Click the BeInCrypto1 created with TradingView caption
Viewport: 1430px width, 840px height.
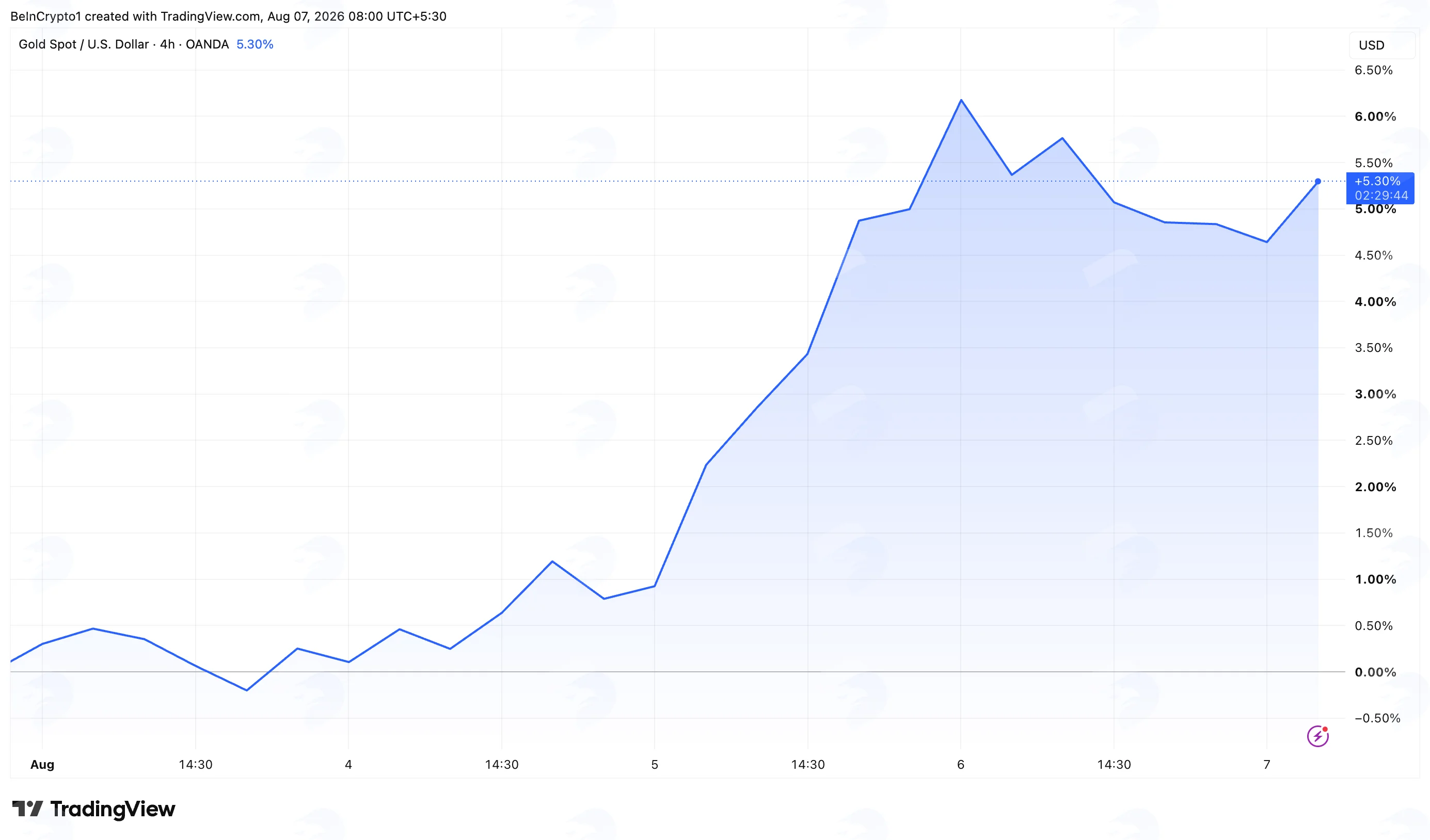(x=228, y=17)
